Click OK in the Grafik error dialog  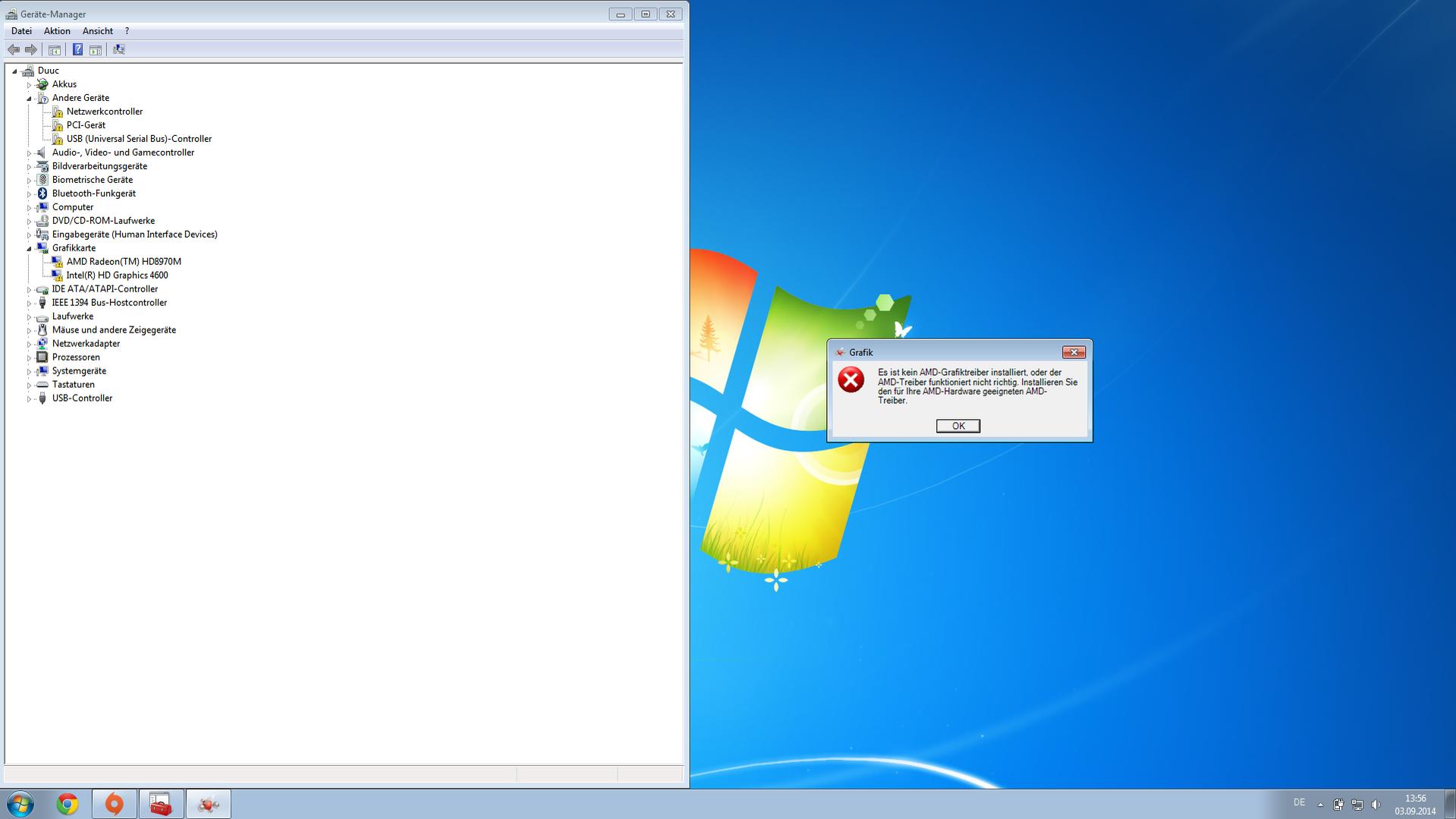tap(958, 426)
